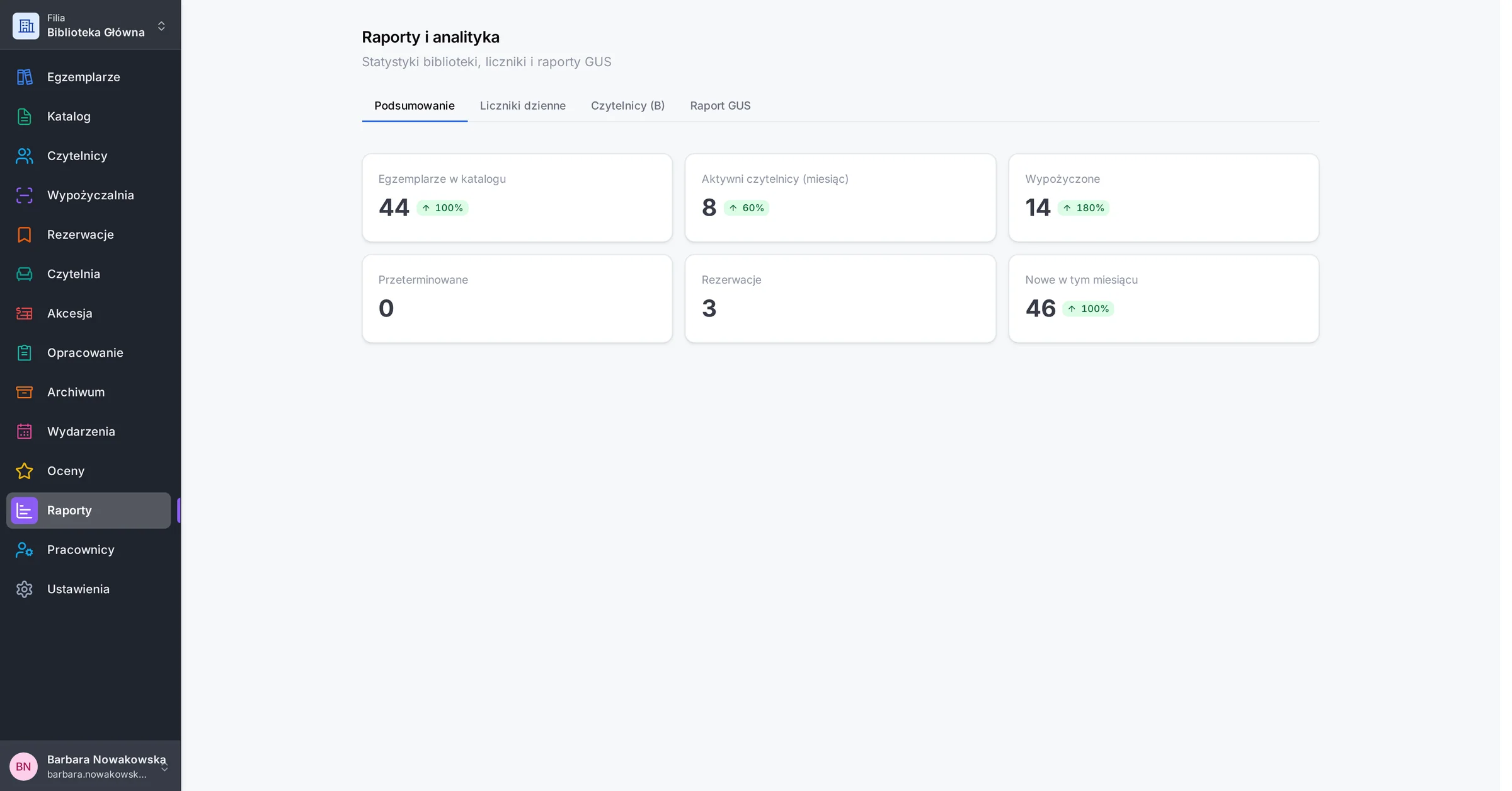This screenshot has width=1512, height=791.
Task: Open the Ustawienia gear icon
Action: 25,589
